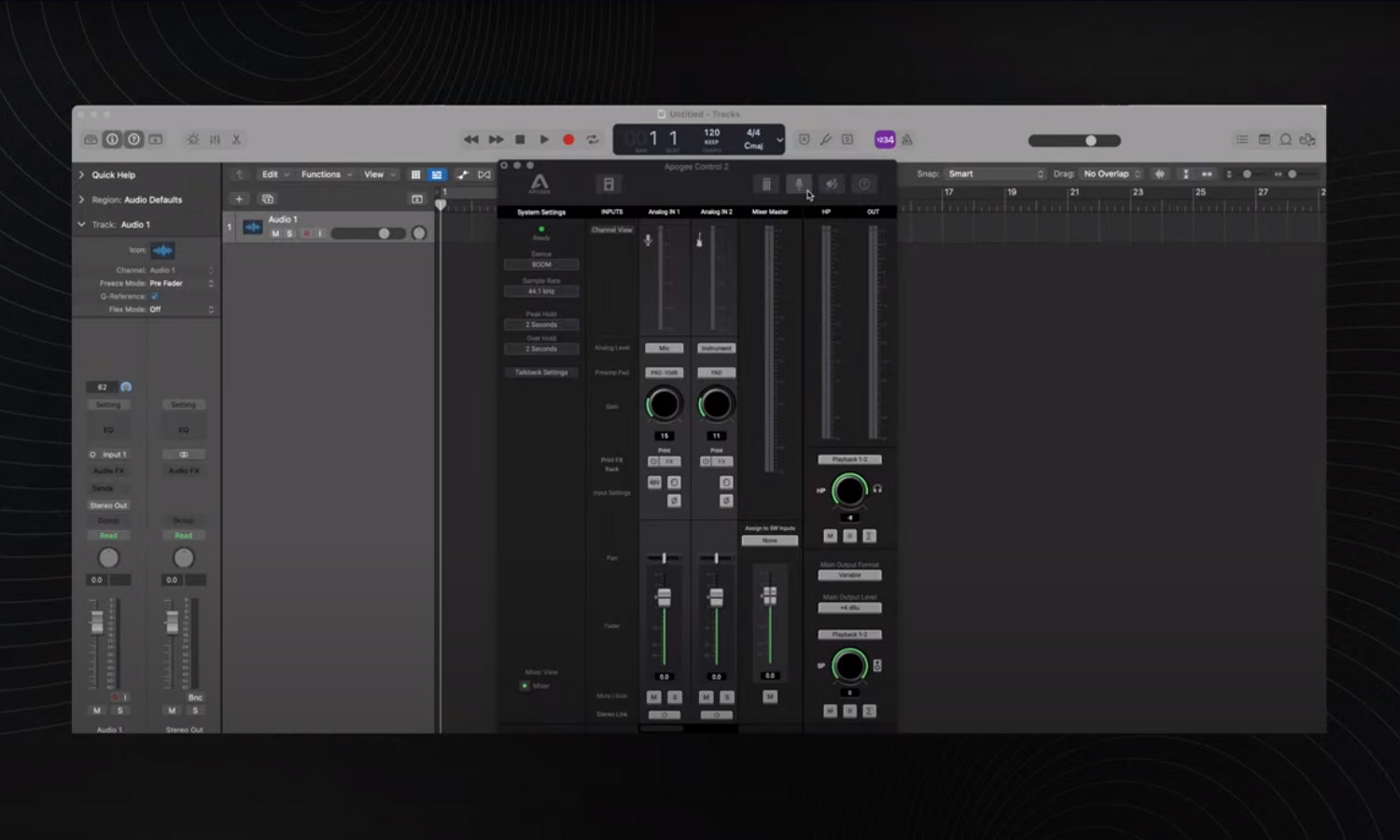Select the Apogee microphone inputs icon
Screen dimensions: 1400x840
(799, 184)
